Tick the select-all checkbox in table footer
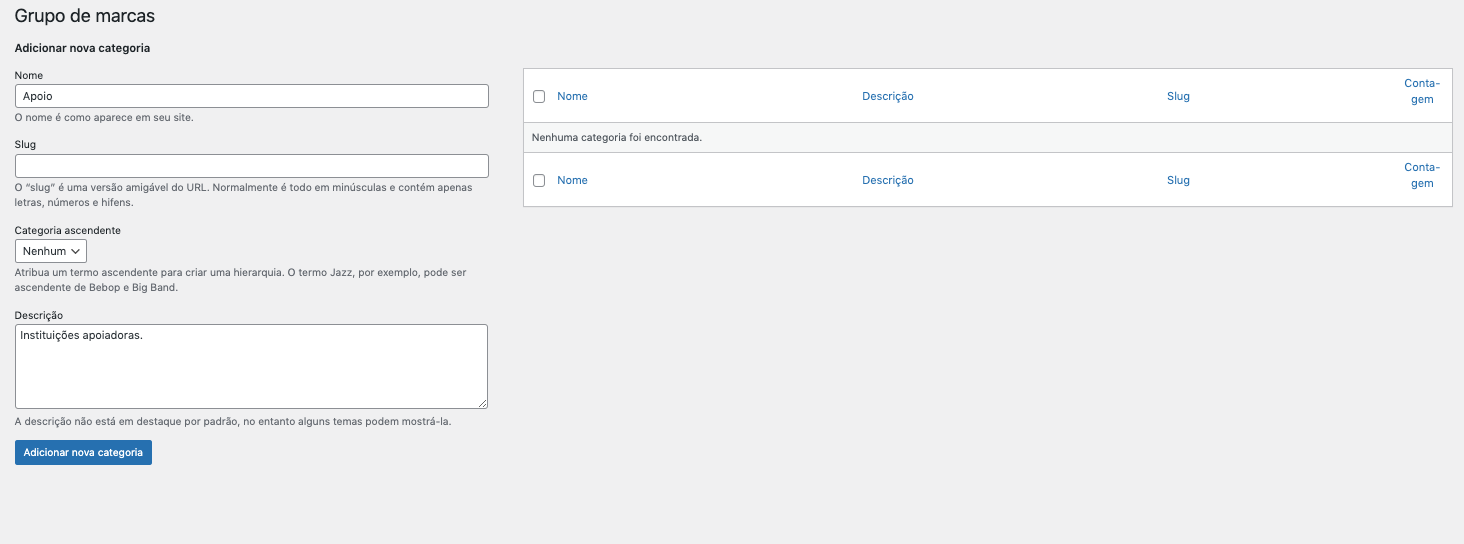 pos(539,181)
